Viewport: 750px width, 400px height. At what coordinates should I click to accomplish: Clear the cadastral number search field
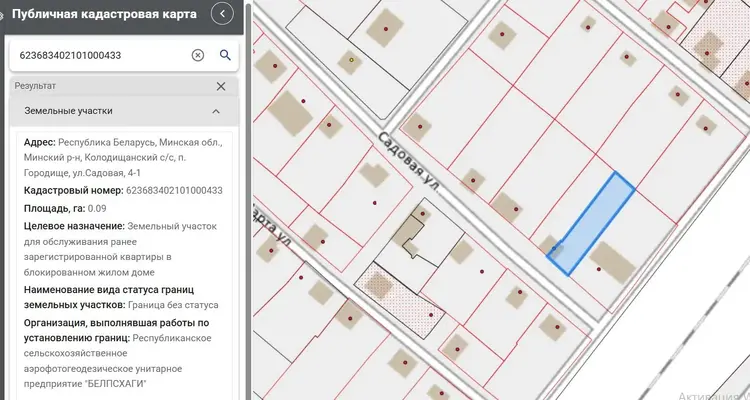point(198,55)
